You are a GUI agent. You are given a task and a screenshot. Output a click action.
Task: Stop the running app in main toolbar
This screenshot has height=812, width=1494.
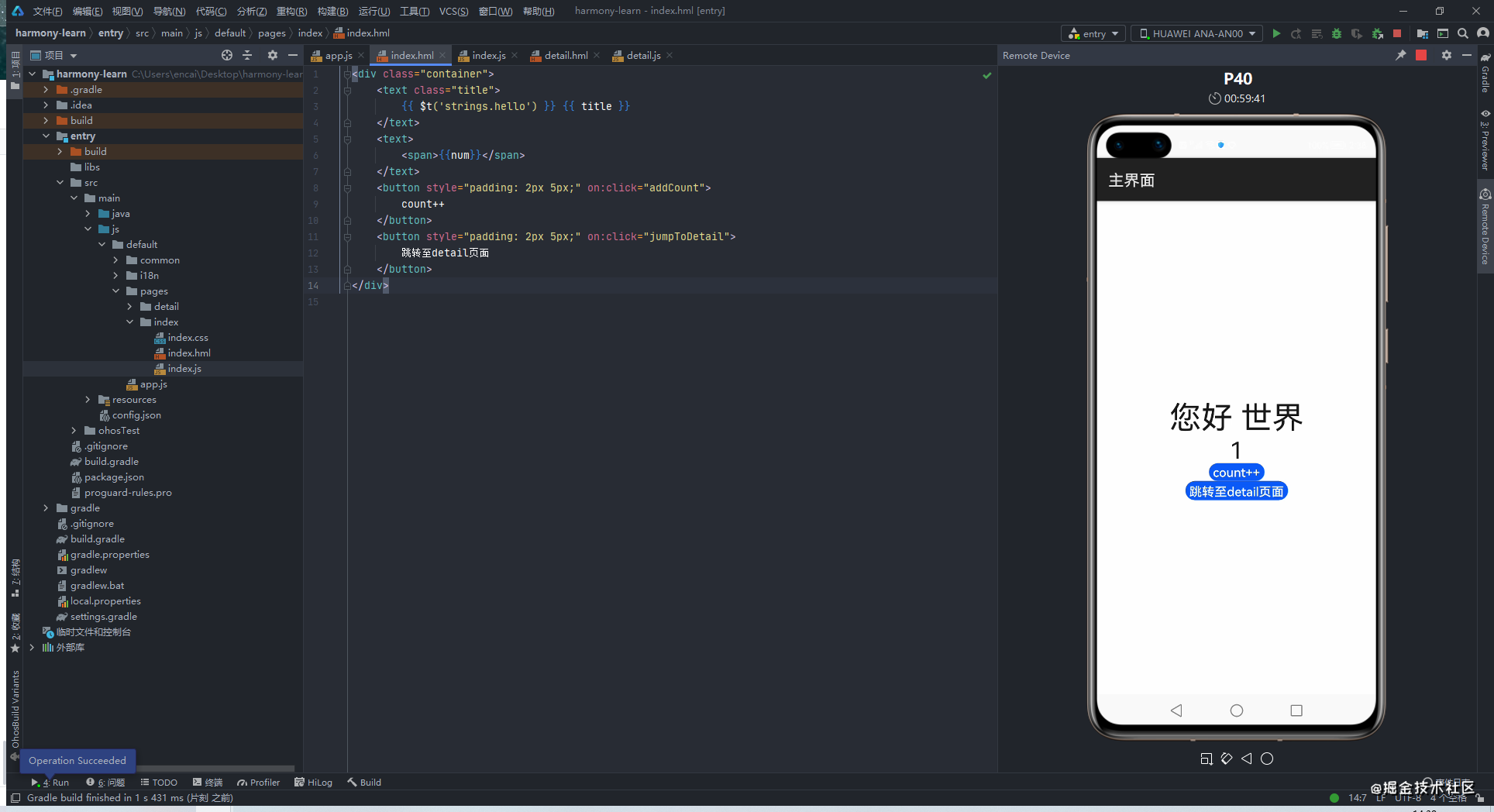click(1397, 33)
